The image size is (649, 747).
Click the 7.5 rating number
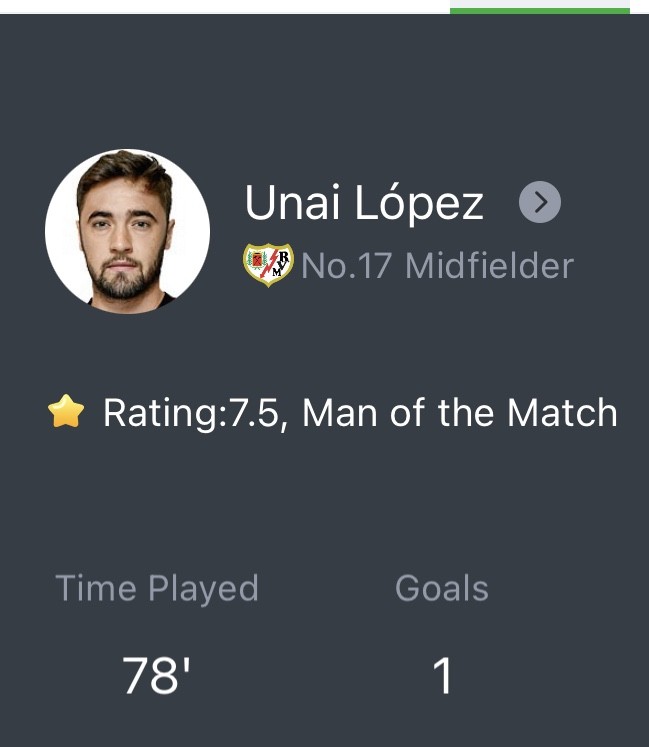coord(257,413)
